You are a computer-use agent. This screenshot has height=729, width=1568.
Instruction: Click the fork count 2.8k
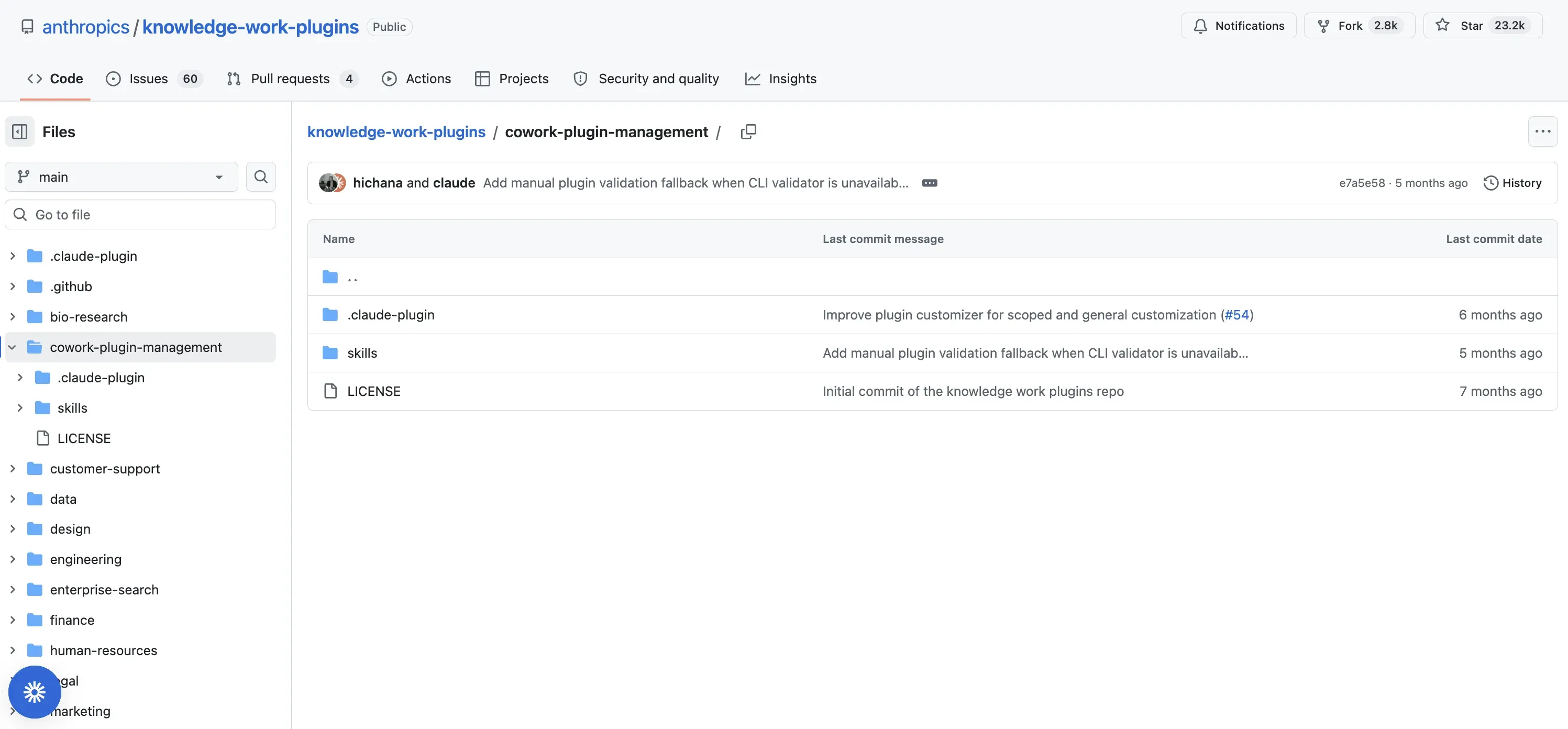1385,26
